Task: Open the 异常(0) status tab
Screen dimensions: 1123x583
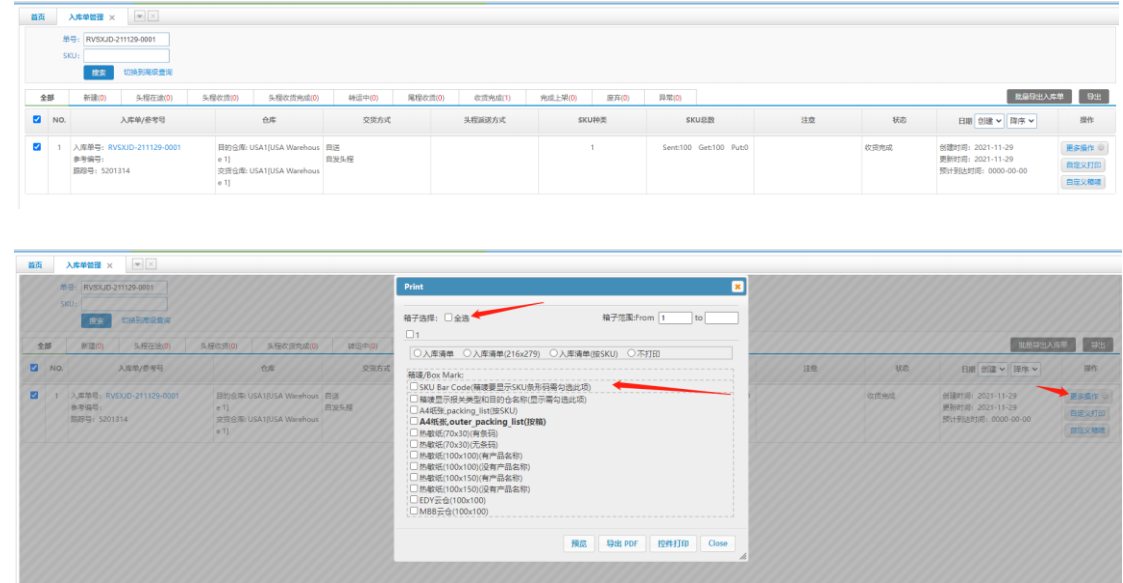Action: tap(669, 98)
